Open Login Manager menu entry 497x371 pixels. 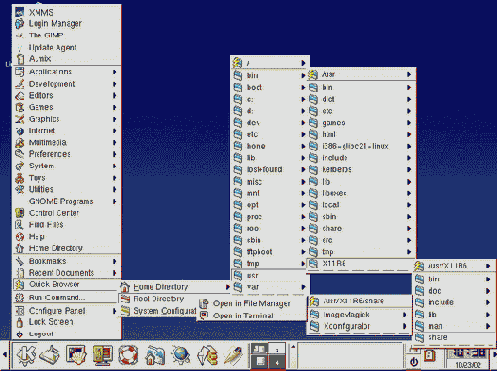67,24
